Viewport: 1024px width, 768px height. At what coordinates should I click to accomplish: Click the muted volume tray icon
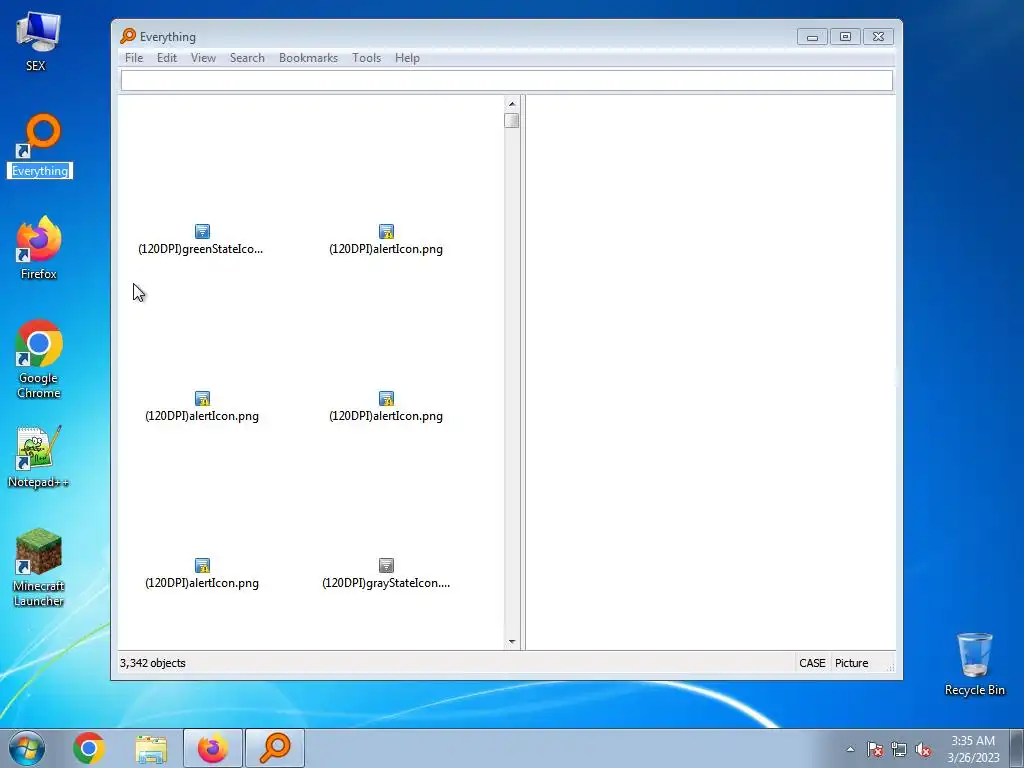(x=923, y=750)
